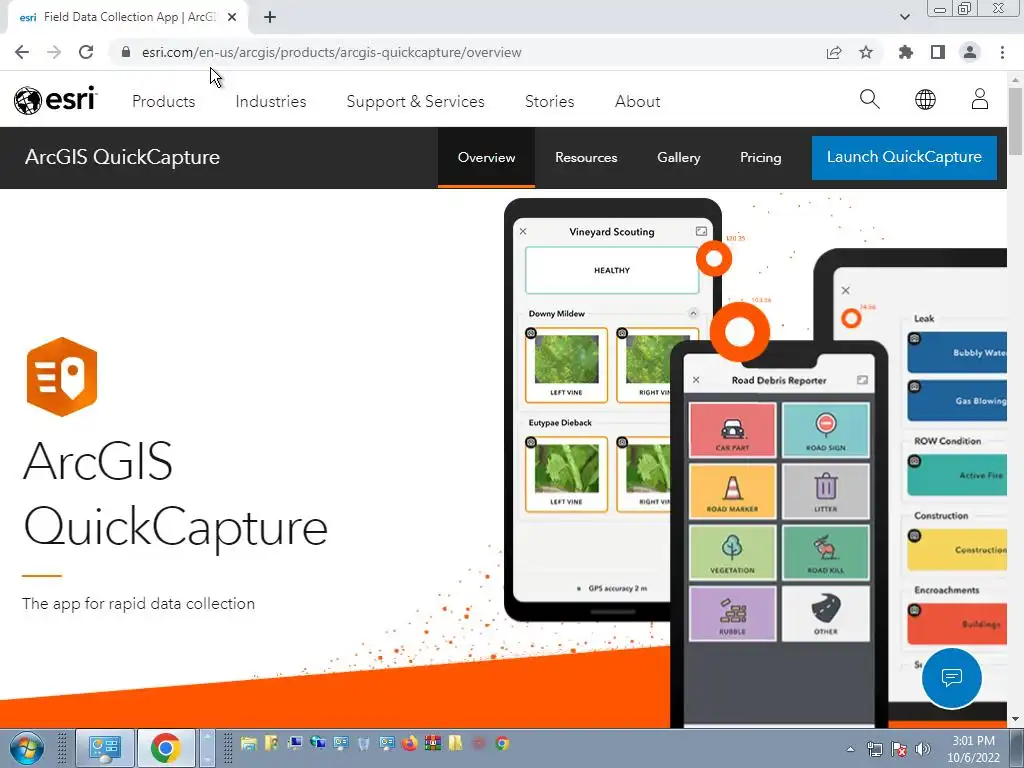Click the orange QuickCapture product icon

click(x=62, y=377)
